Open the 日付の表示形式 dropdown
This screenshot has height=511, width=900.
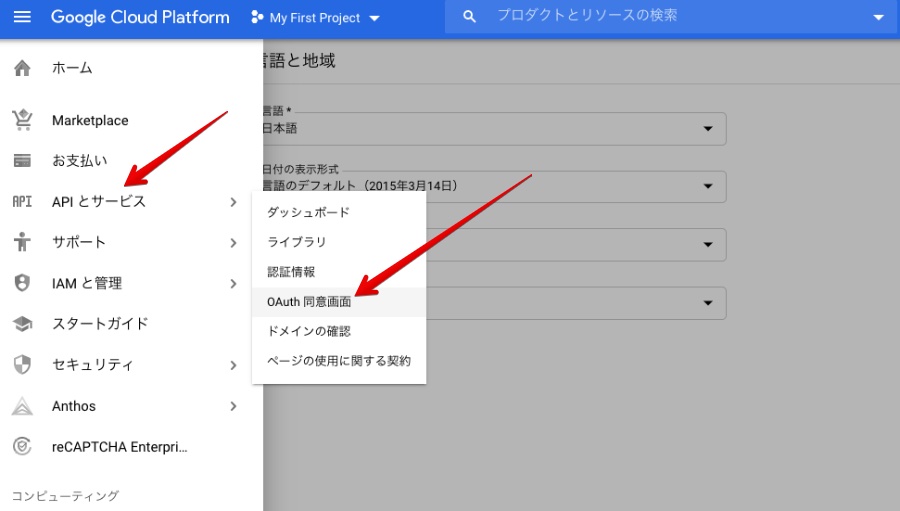coord(494,186)
